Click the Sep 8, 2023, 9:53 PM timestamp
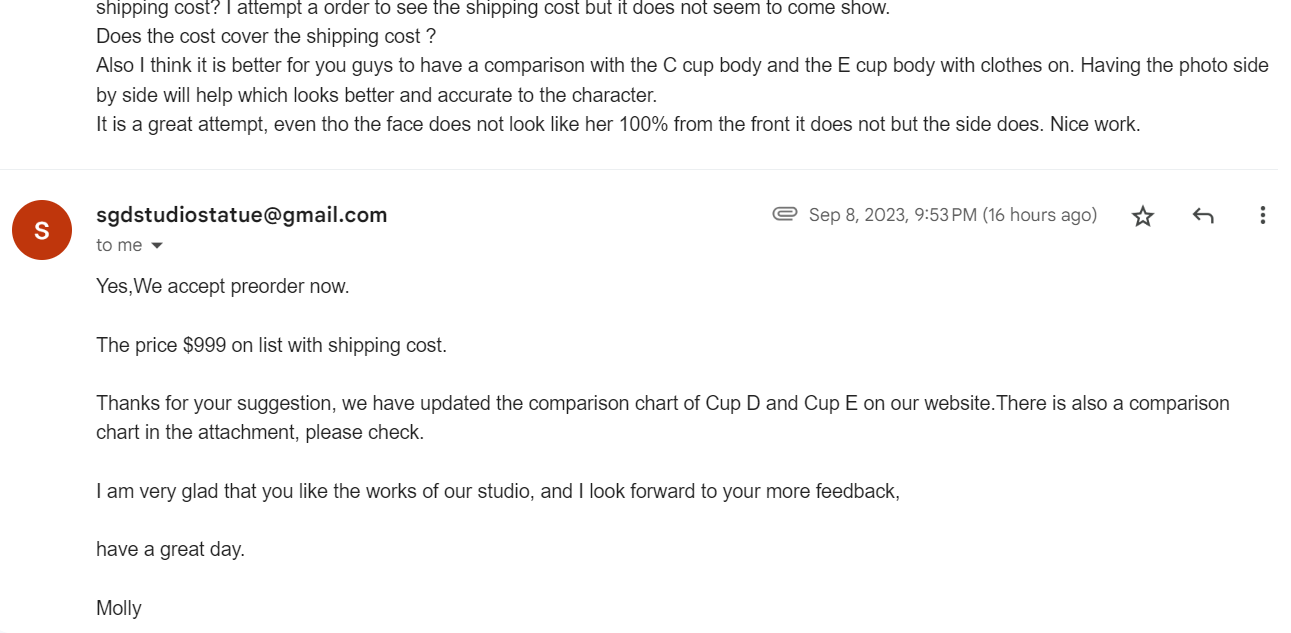Screen dimensions: 1291x633 click(x=953, y=215)
